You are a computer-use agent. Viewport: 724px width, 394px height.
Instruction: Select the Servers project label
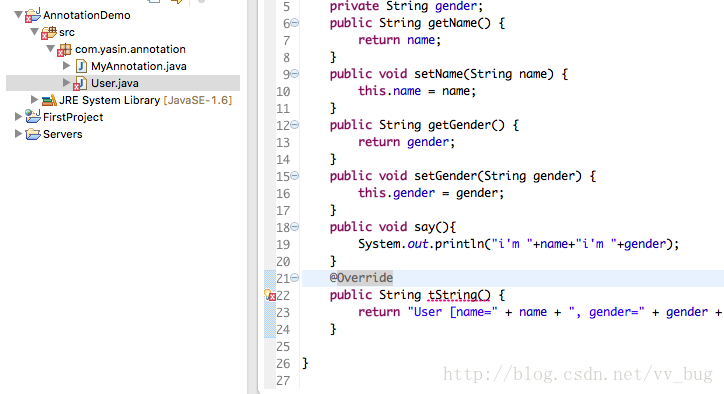(63, 134)
